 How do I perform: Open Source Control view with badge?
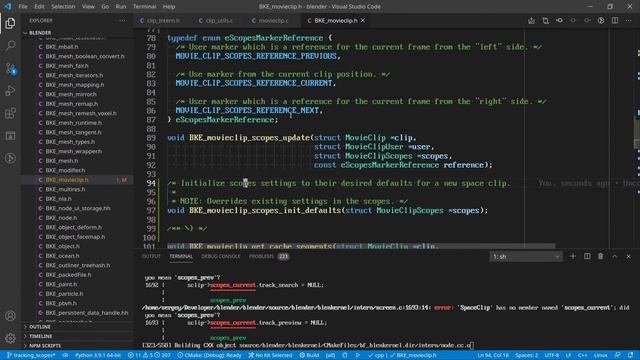(10, 68)
